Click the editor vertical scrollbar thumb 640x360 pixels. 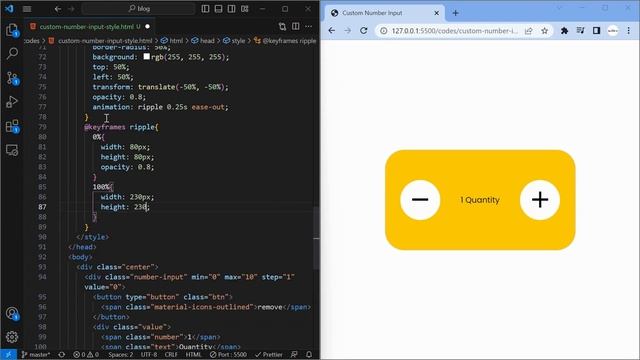pos(316,238)
